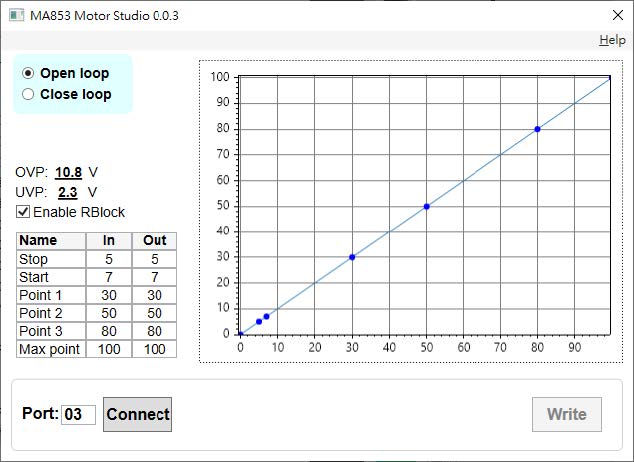This screenshot has height=462, width=634.
Task: Select the blue curve point at 80
Action: (x=537, y=129)
